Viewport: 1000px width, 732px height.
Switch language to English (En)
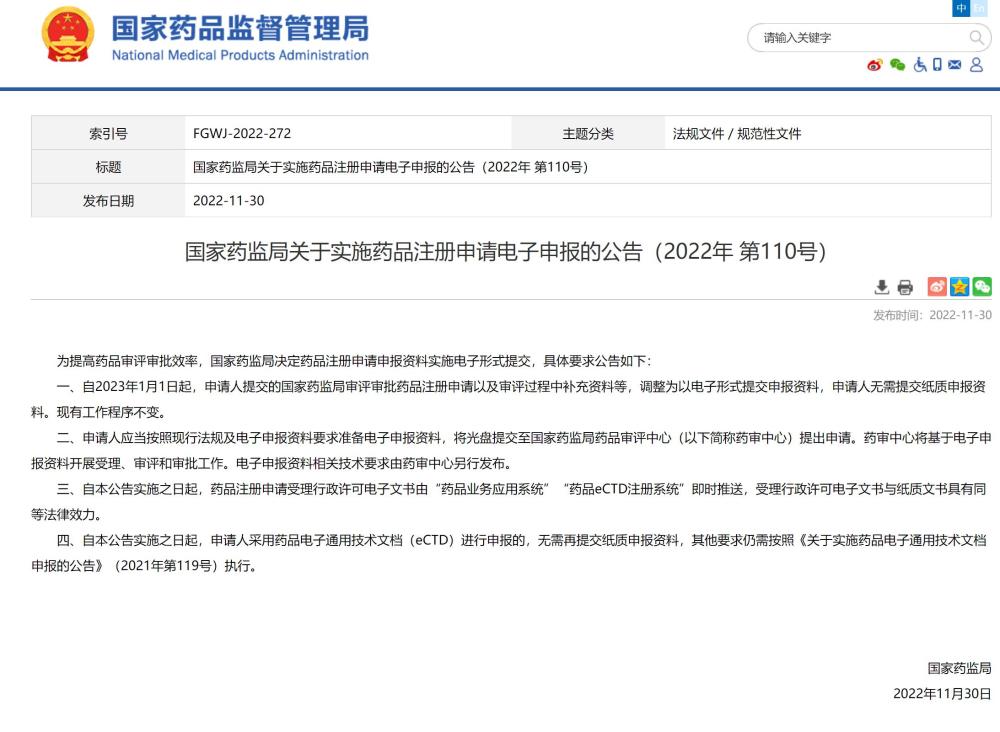[x=978, y=8]
